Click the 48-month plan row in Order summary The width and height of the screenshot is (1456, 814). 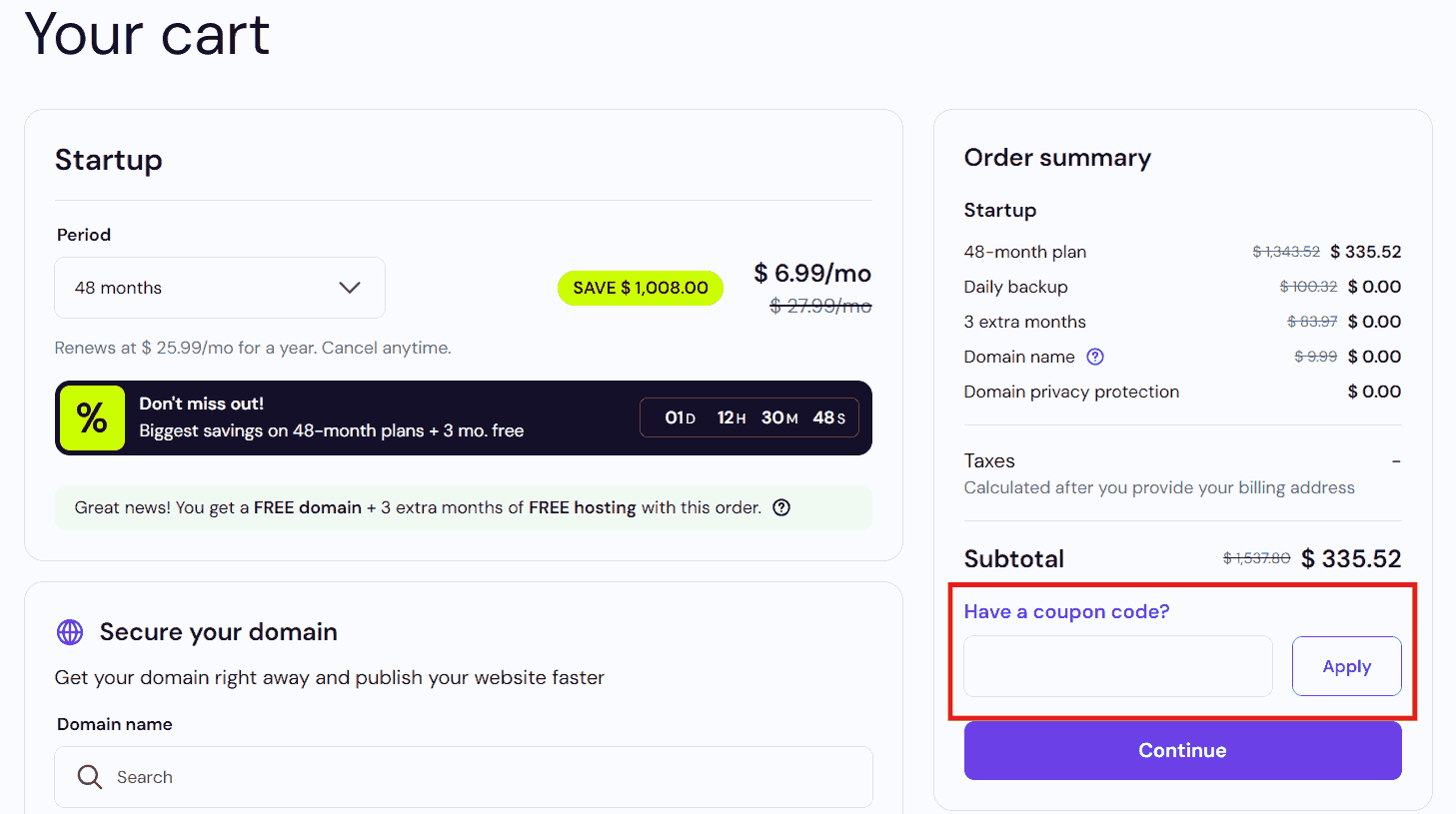[1025, 252]
